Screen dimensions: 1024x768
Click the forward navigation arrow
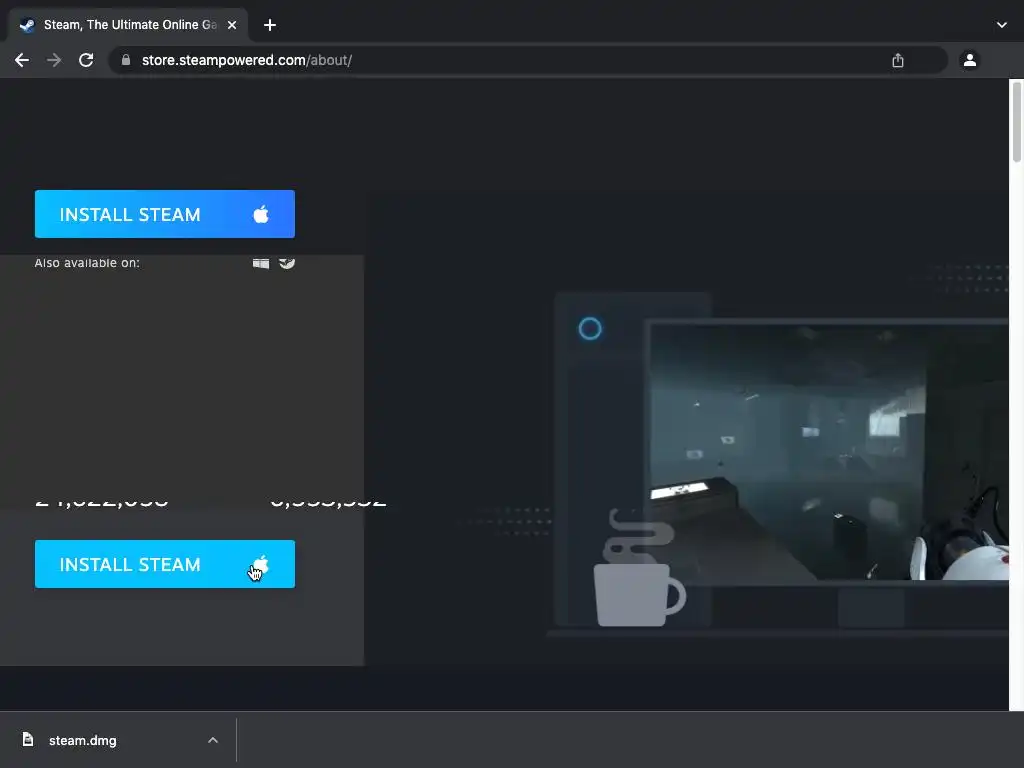[x=54, y=60]
